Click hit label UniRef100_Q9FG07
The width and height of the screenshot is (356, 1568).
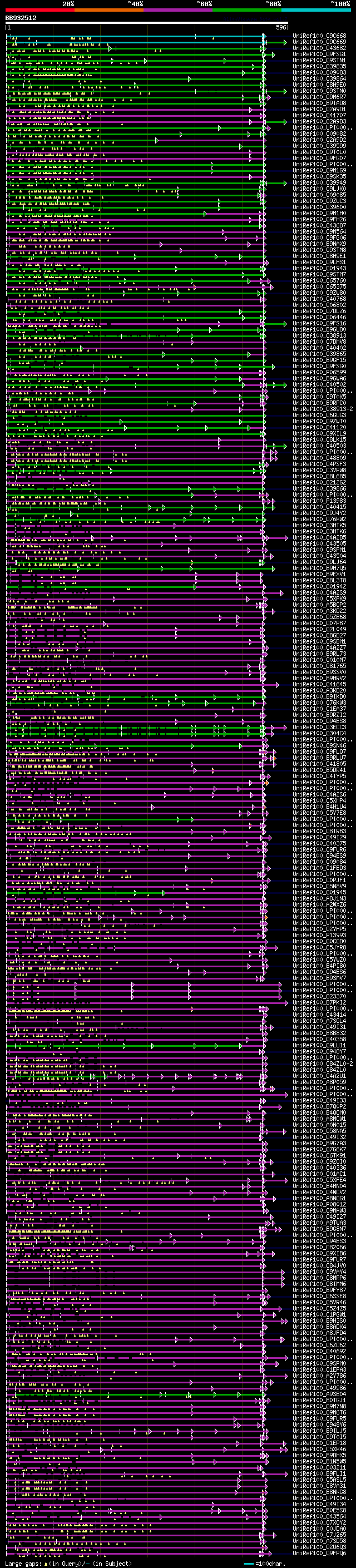point(319,159)
